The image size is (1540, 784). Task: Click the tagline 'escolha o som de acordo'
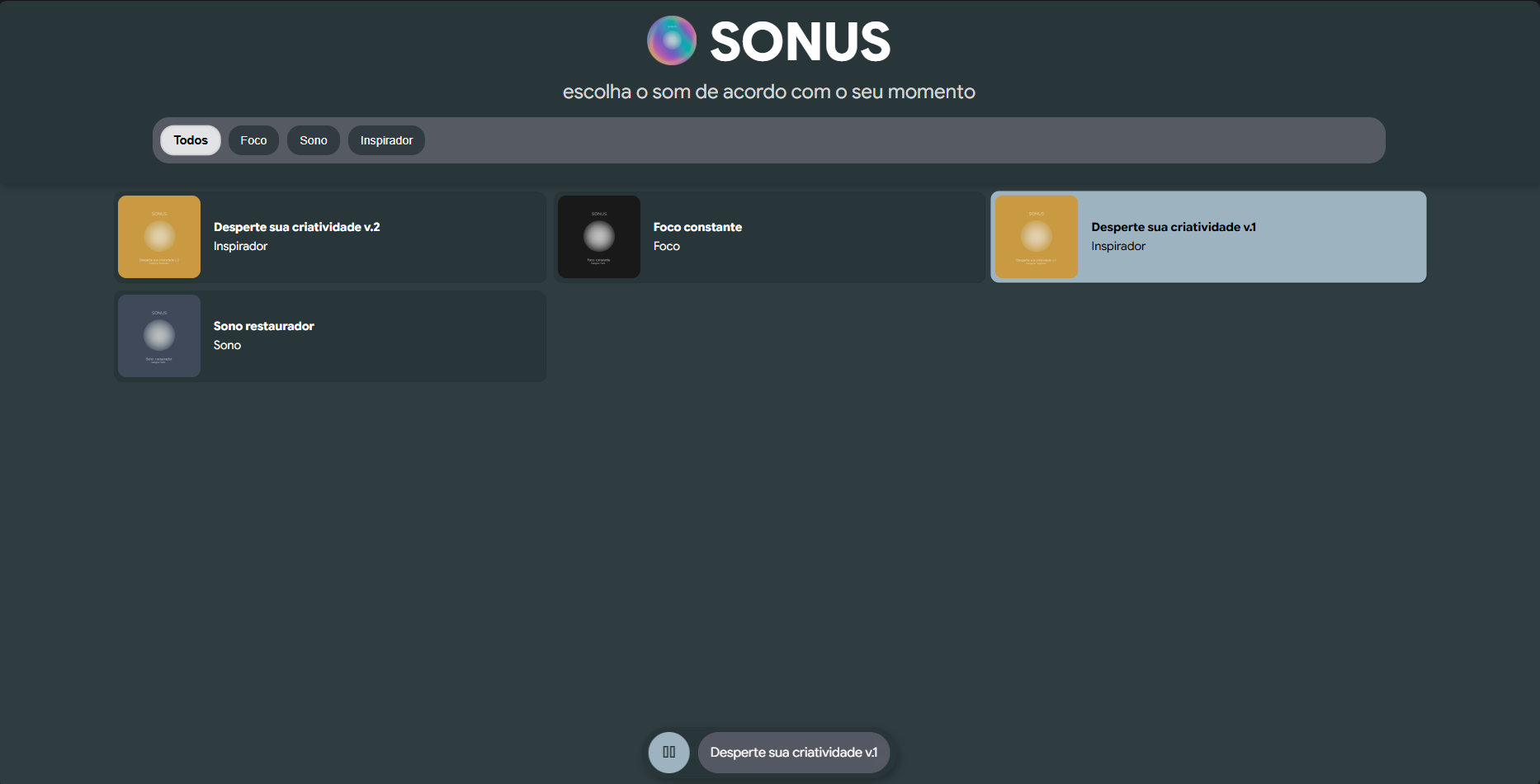pyautogui.click(x=768, y=92)
